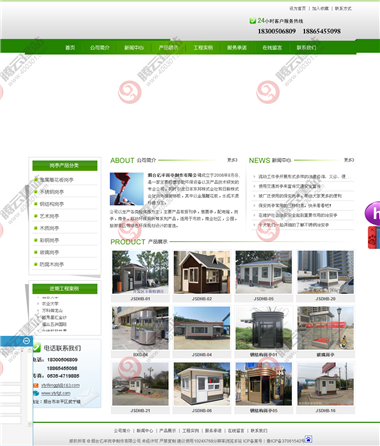Image resolution: width=380 pixels, height=446 pixels.
Task: Open the 联系我们 navigation menu item
Action: (306, 48)
